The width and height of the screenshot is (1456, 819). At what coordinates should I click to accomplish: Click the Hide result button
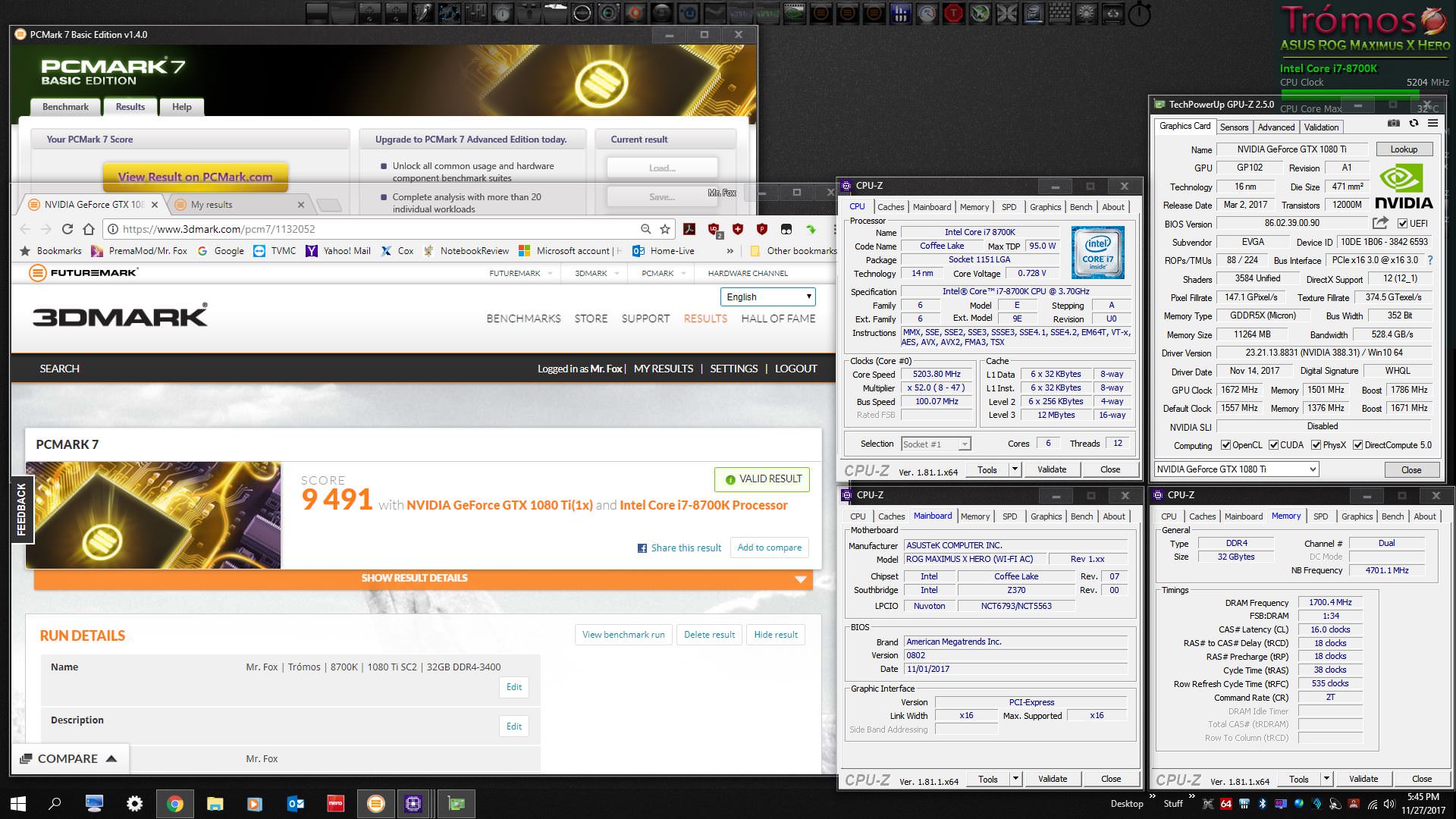point(776,635)
